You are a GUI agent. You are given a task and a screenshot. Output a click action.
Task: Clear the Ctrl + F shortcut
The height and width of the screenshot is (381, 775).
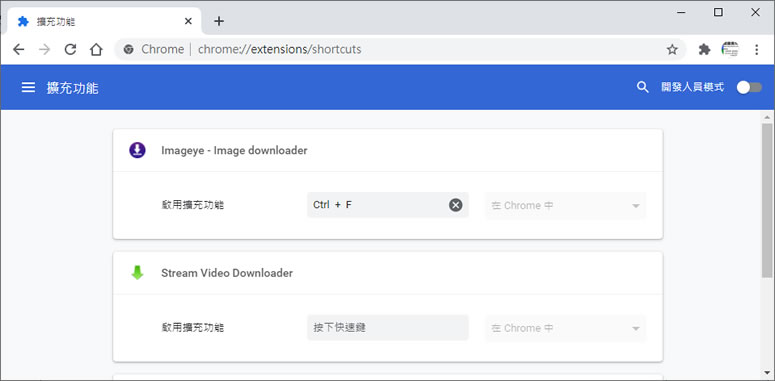pos(456,205)
